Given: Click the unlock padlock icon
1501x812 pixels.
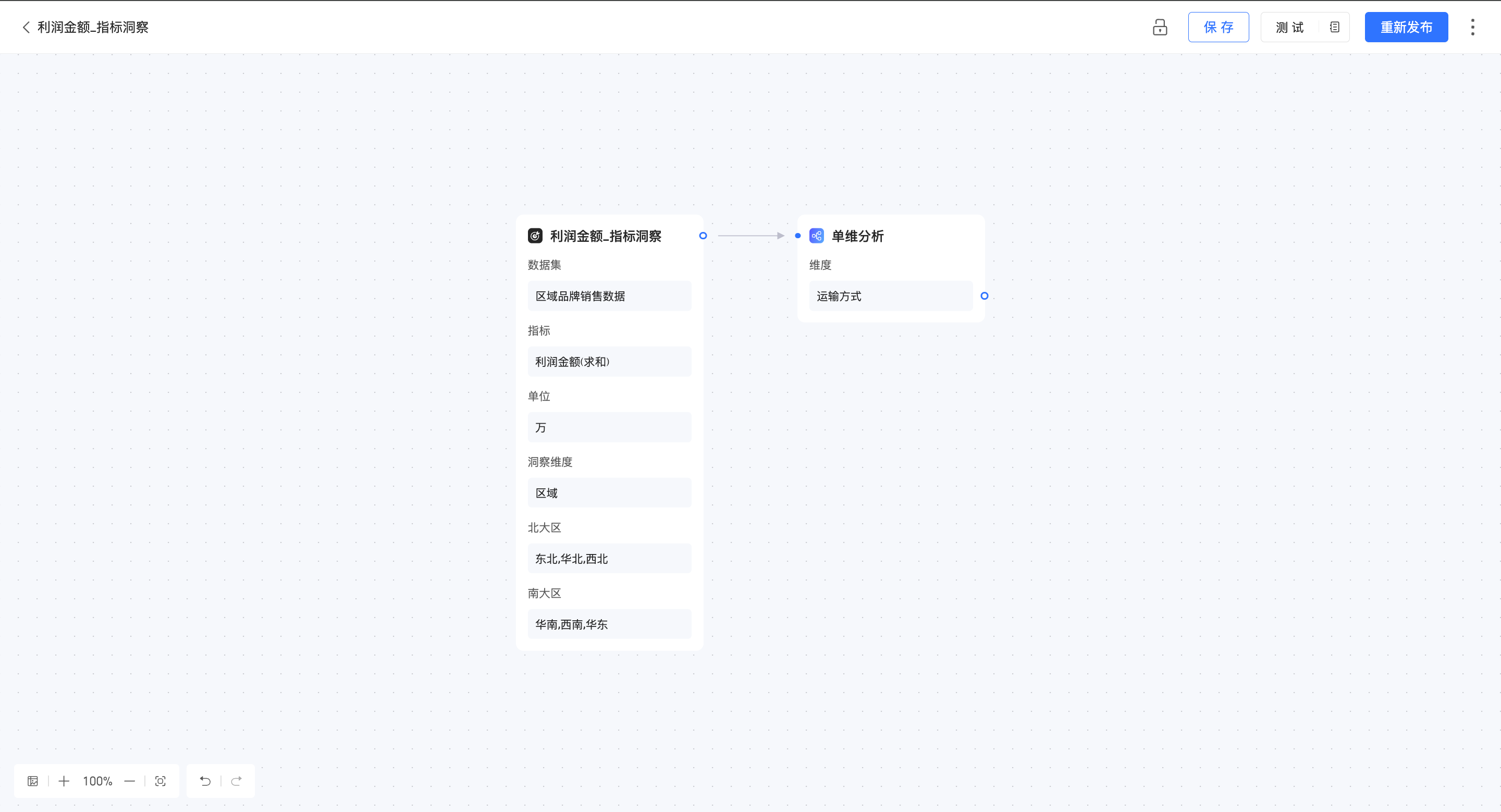Looking at the screenshot, I should [1160, 28].
